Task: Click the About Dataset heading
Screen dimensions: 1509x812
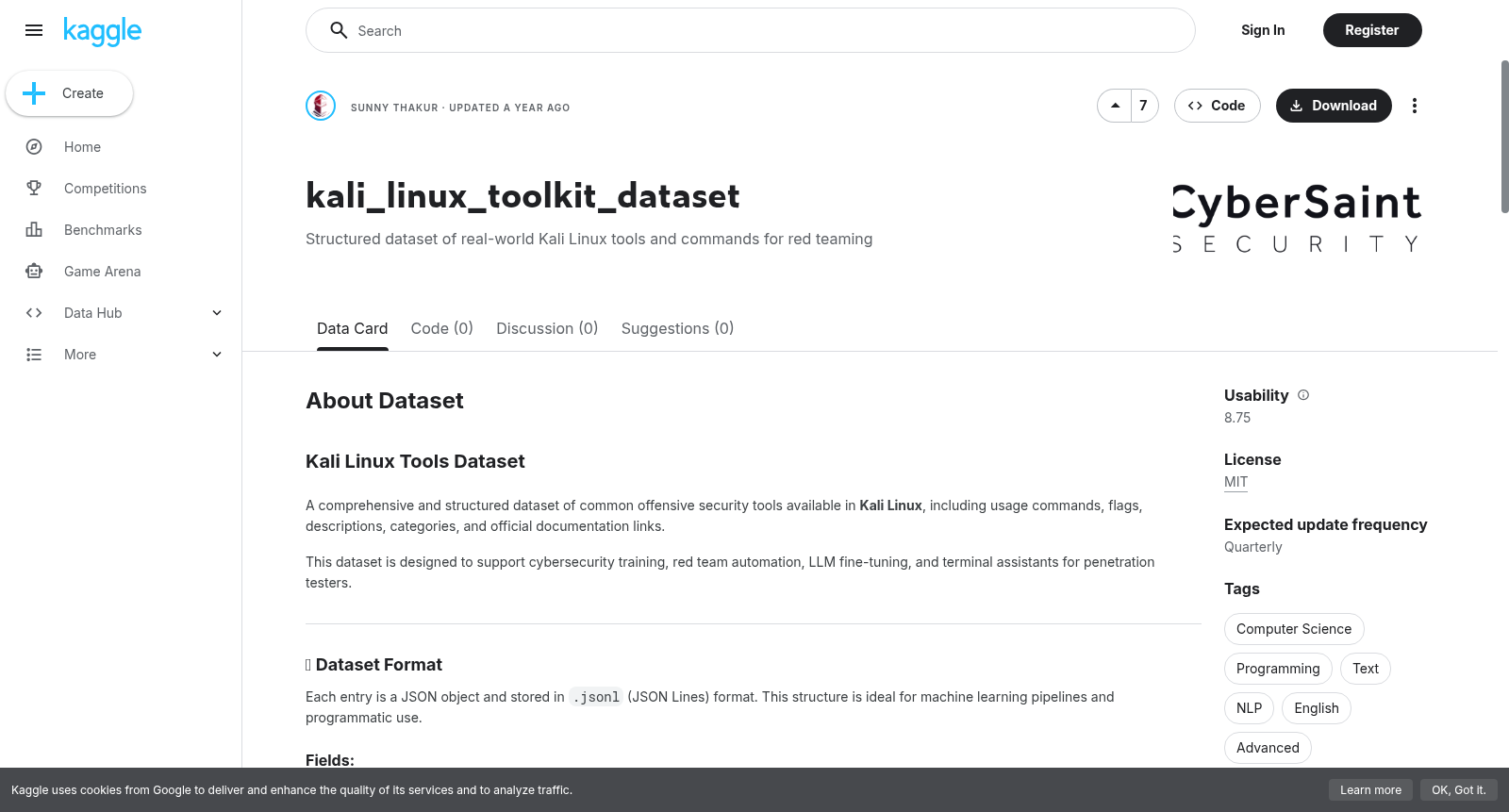Action: coord(385,401)
